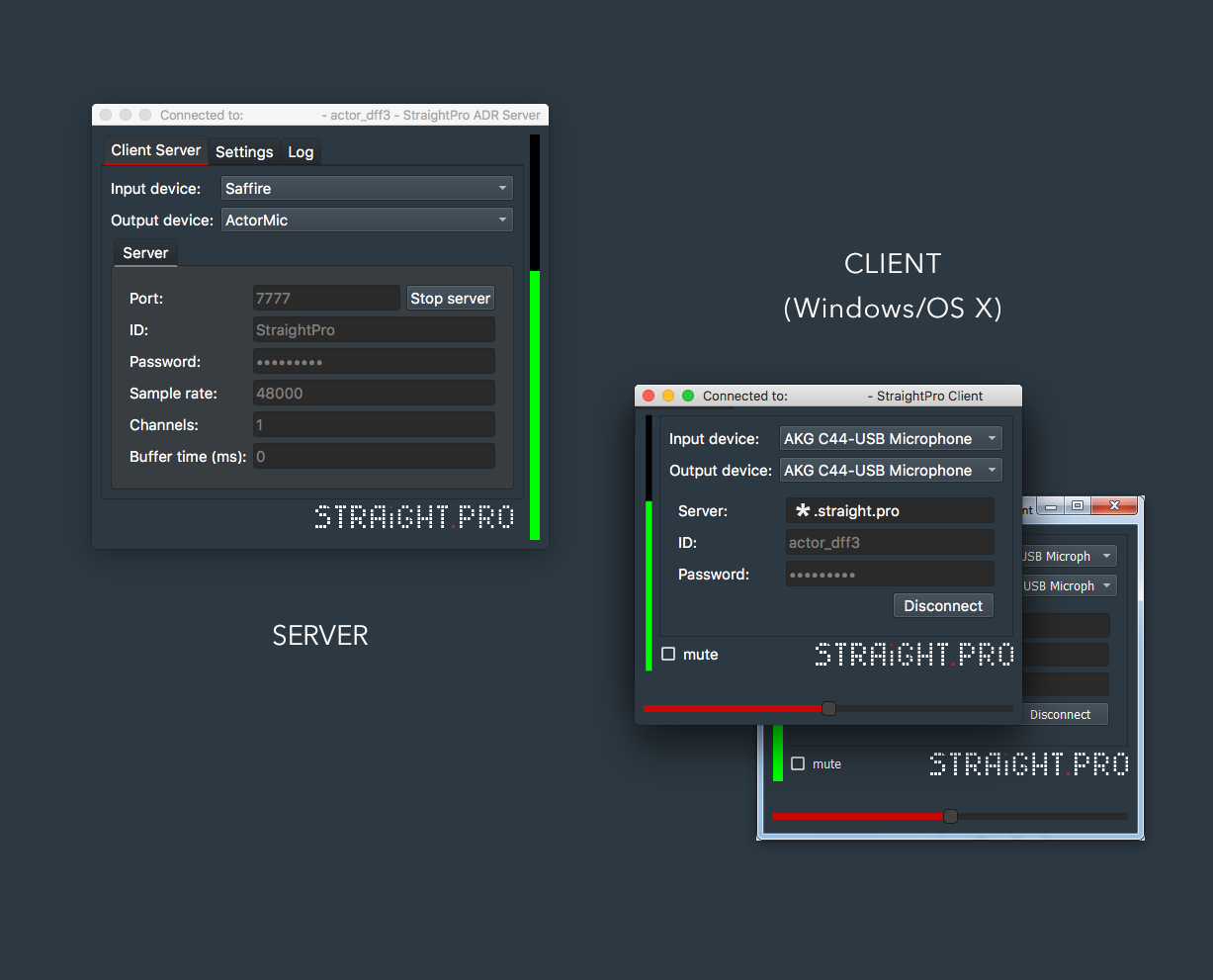Open upper USB Microph dropdown in Windows client

1069,556
